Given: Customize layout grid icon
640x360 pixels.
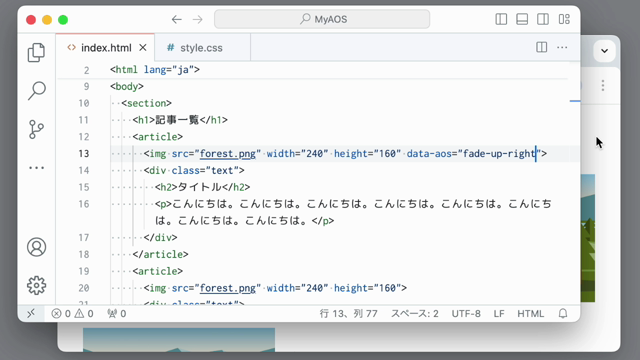Looking at the screenshot, I should coord(564,19).
